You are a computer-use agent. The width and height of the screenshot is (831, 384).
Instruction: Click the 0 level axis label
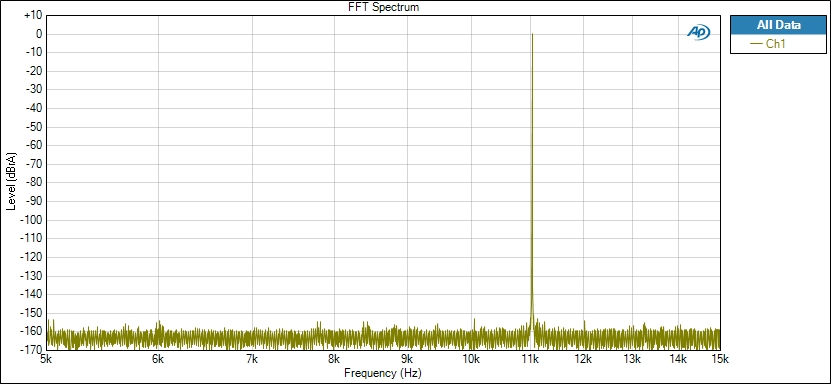tap(39, 34)
